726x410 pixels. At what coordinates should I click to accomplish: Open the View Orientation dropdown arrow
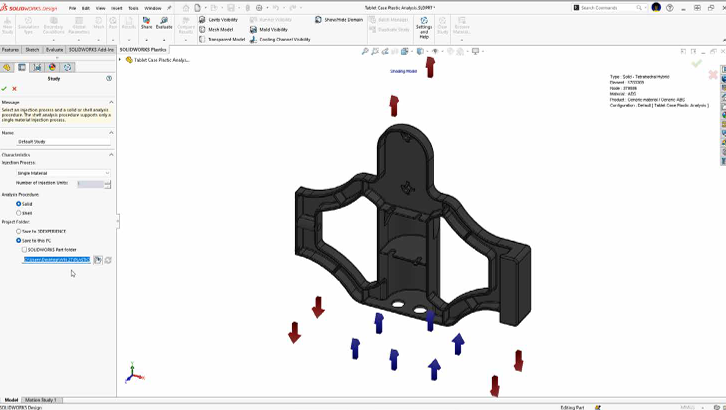410,51
